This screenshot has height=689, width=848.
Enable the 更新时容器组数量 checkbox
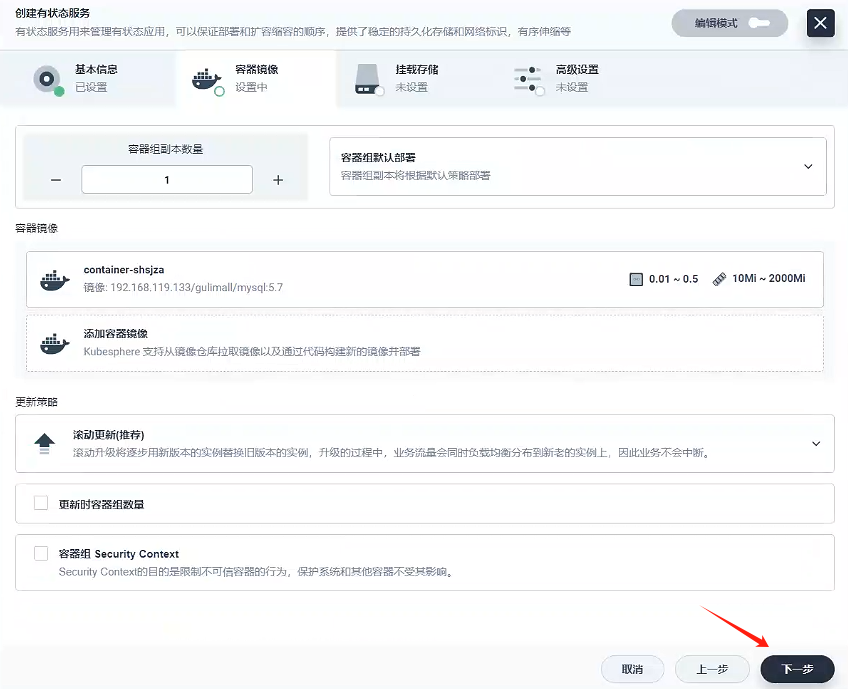tap(41, 503)
